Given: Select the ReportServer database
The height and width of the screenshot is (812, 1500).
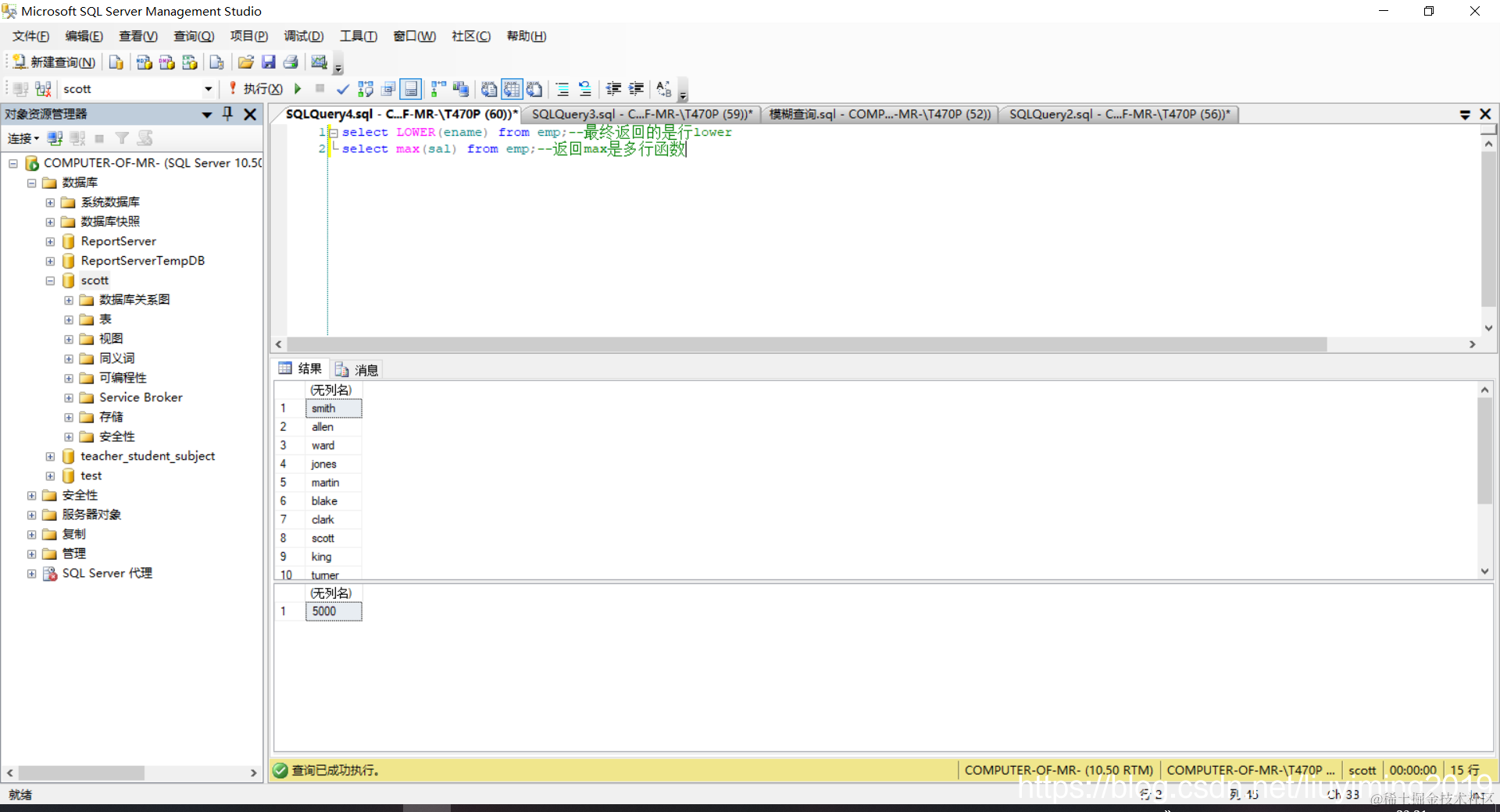Looking at the screenshot, I should (x=118, y=241).
